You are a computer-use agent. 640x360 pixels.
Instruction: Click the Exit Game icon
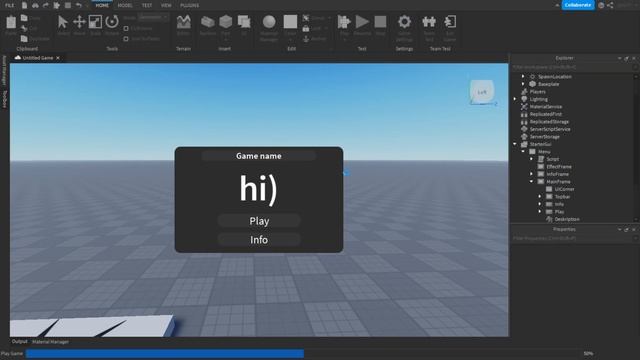click(x=450, y=22)
